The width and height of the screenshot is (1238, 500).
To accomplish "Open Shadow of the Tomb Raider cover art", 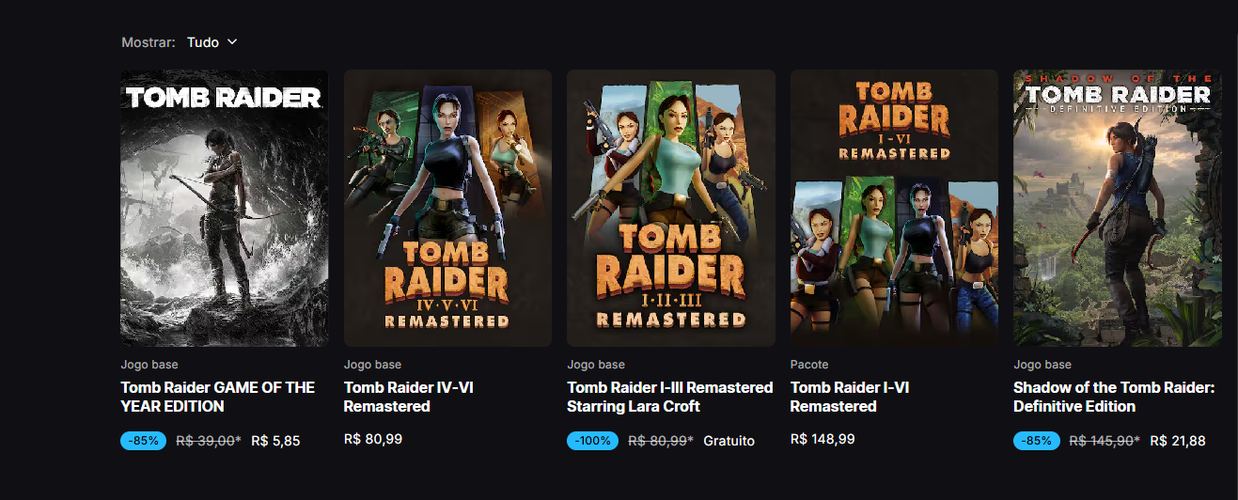I will tap(1117, 208).
